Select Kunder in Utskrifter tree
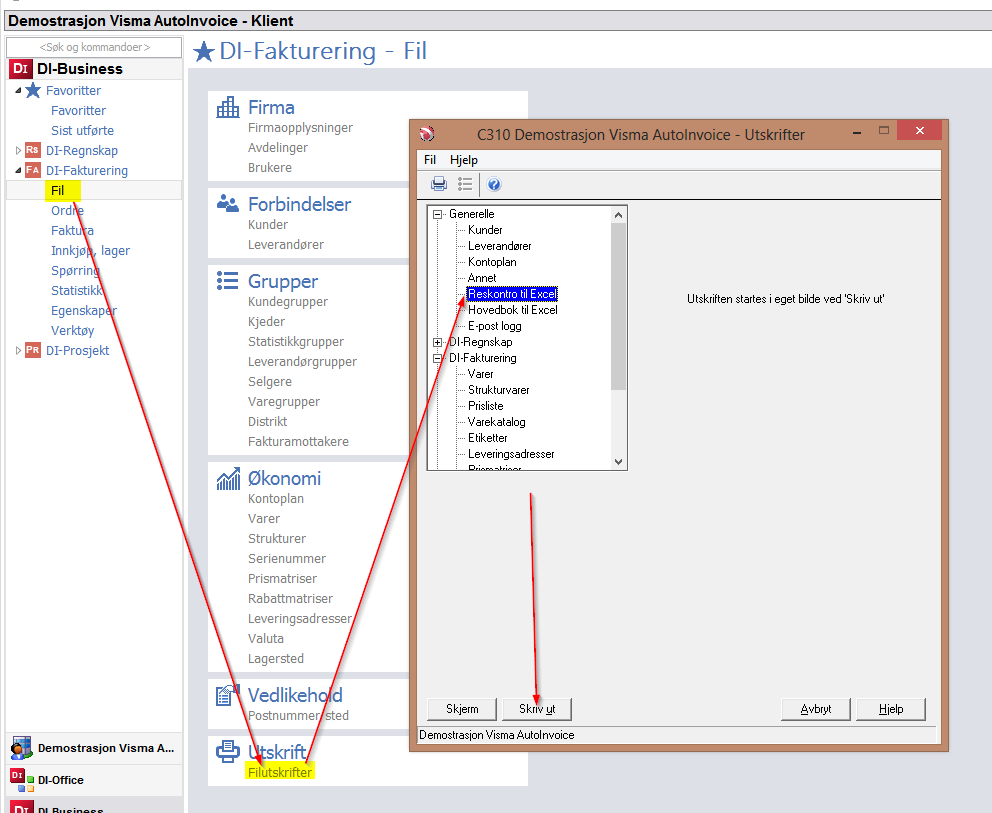992x813 pixels. coord(485,230)
